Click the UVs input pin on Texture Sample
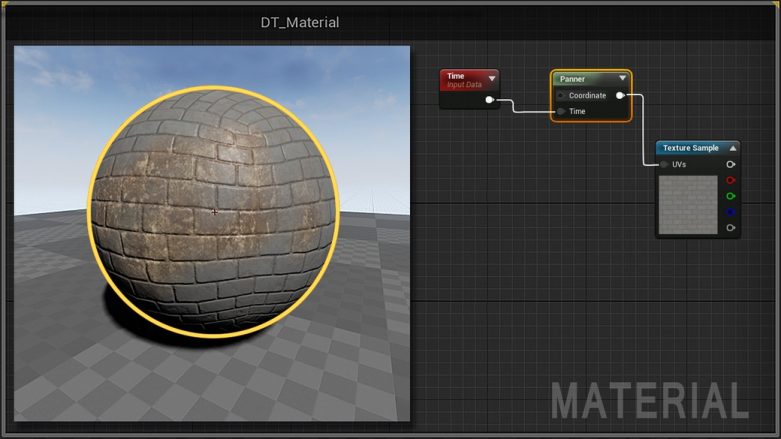The image size is (781, 439). click(x=664, y=164)
